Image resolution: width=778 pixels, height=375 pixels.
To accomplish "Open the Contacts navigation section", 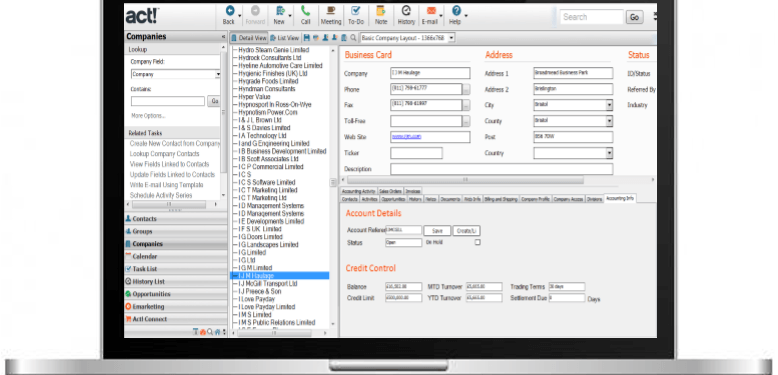I will tap(175, 219).
